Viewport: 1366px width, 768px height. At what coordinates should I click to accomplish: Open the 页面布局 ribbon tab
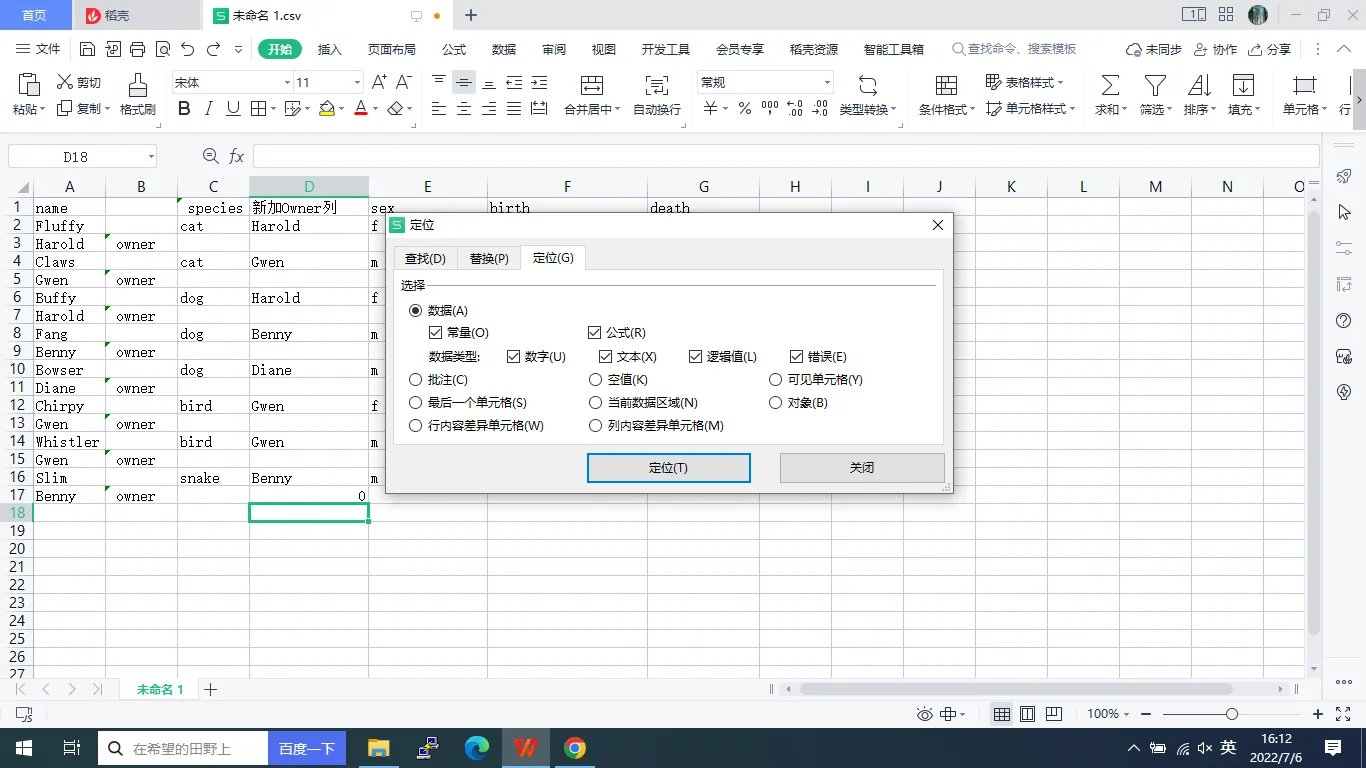point(391,49)
